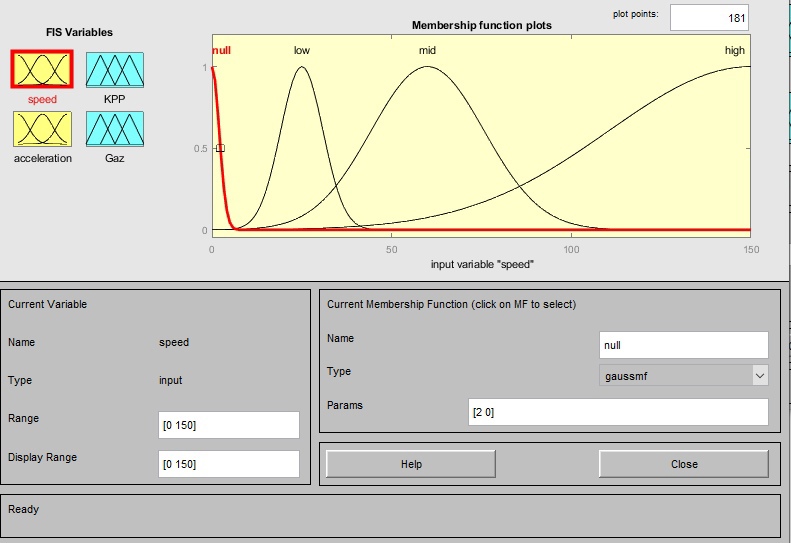791x543 pixels.
Task: Click the variable type value 'input'
Action: point(171,381)
